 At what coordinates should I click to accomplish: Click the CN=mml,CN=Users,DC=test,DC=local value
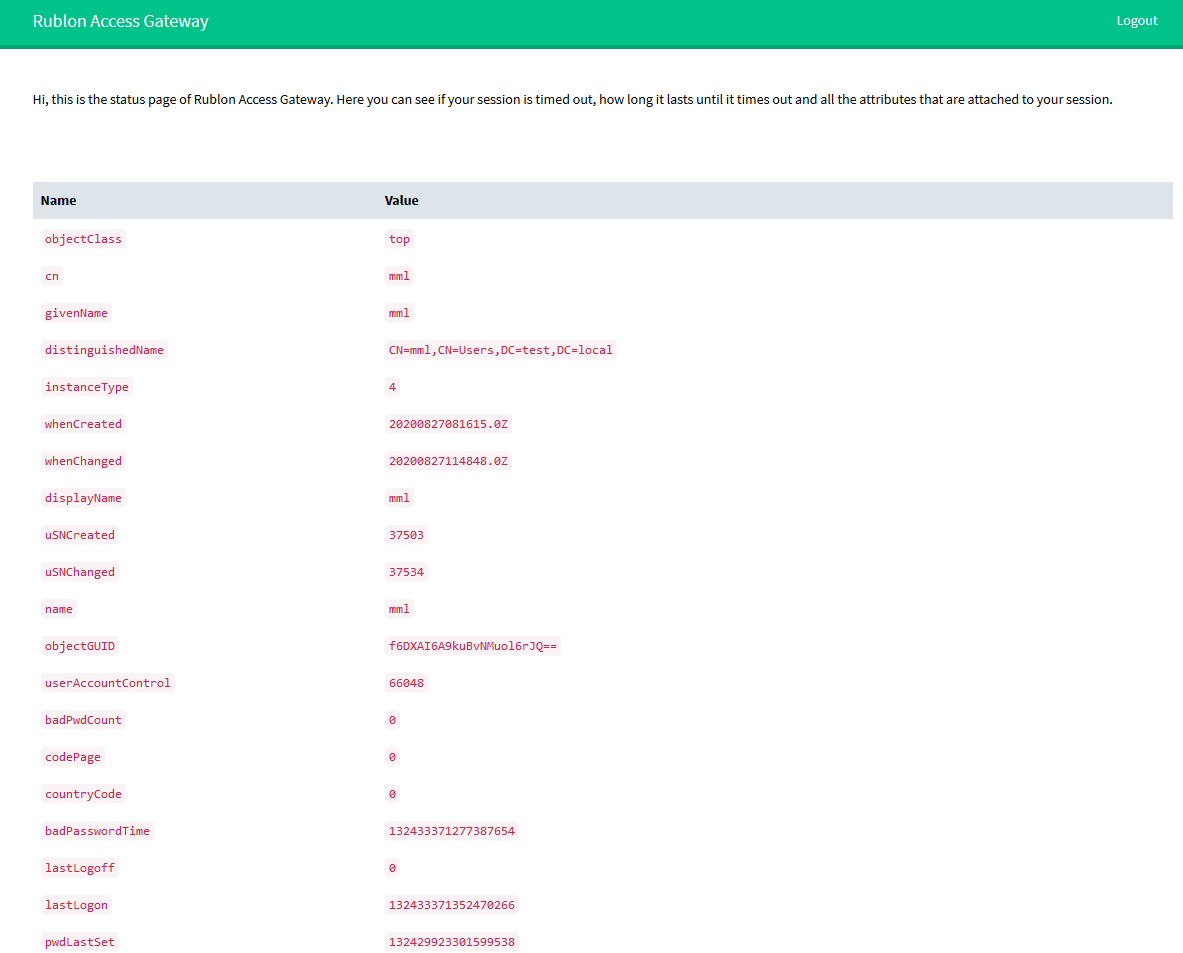[x=500, y=350]
